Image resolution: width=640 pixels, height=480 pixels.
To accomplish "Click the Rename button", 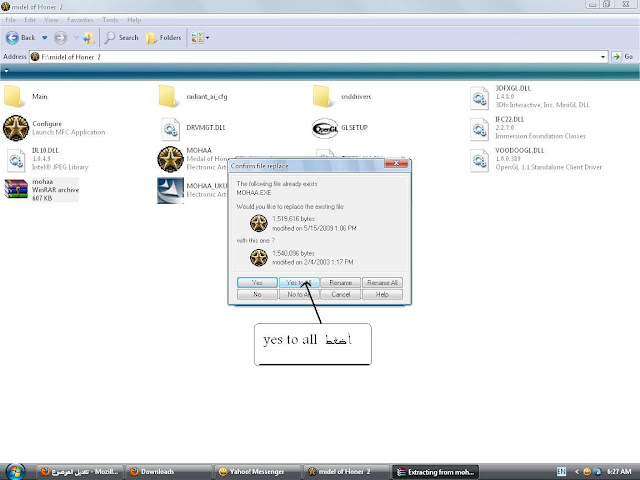I will click(340, 282).
